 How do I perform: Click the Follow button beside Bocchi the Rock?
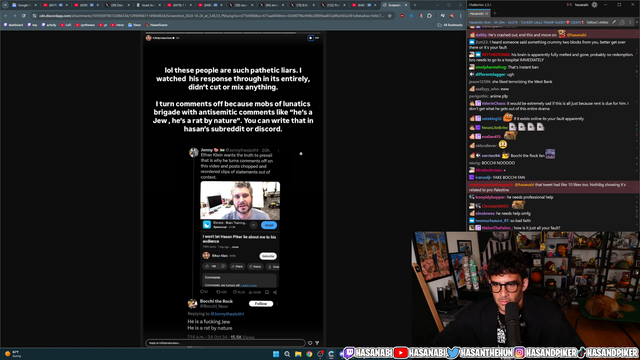[261, 304]
